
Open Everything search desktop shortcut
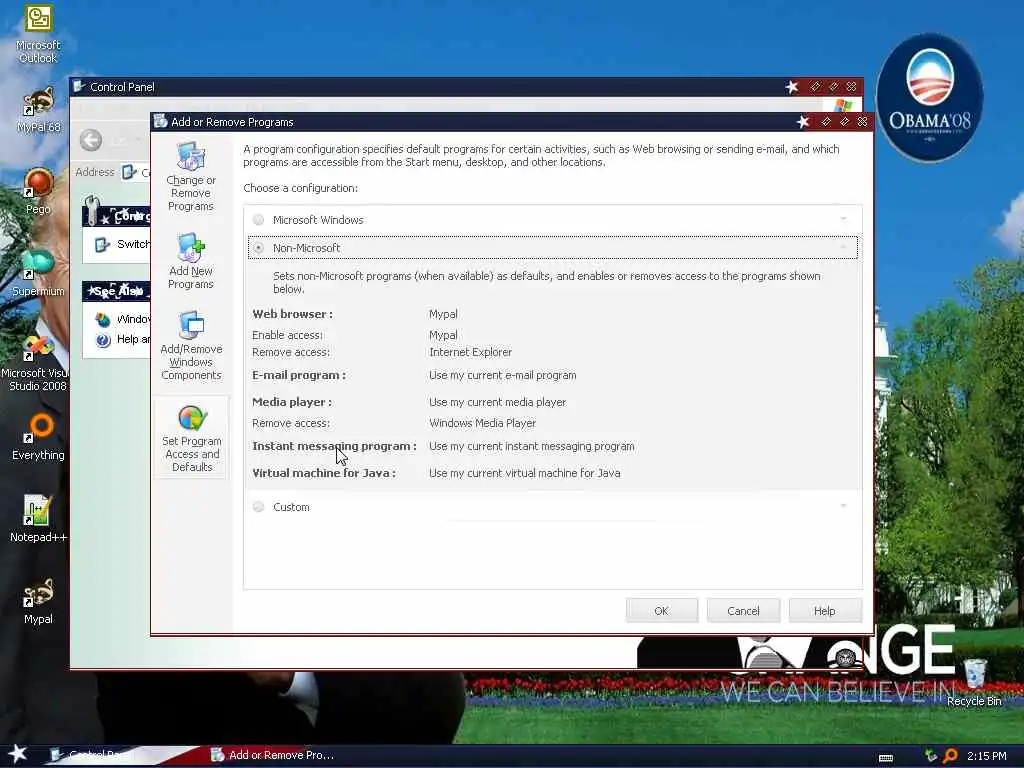(x=39, y=437)
